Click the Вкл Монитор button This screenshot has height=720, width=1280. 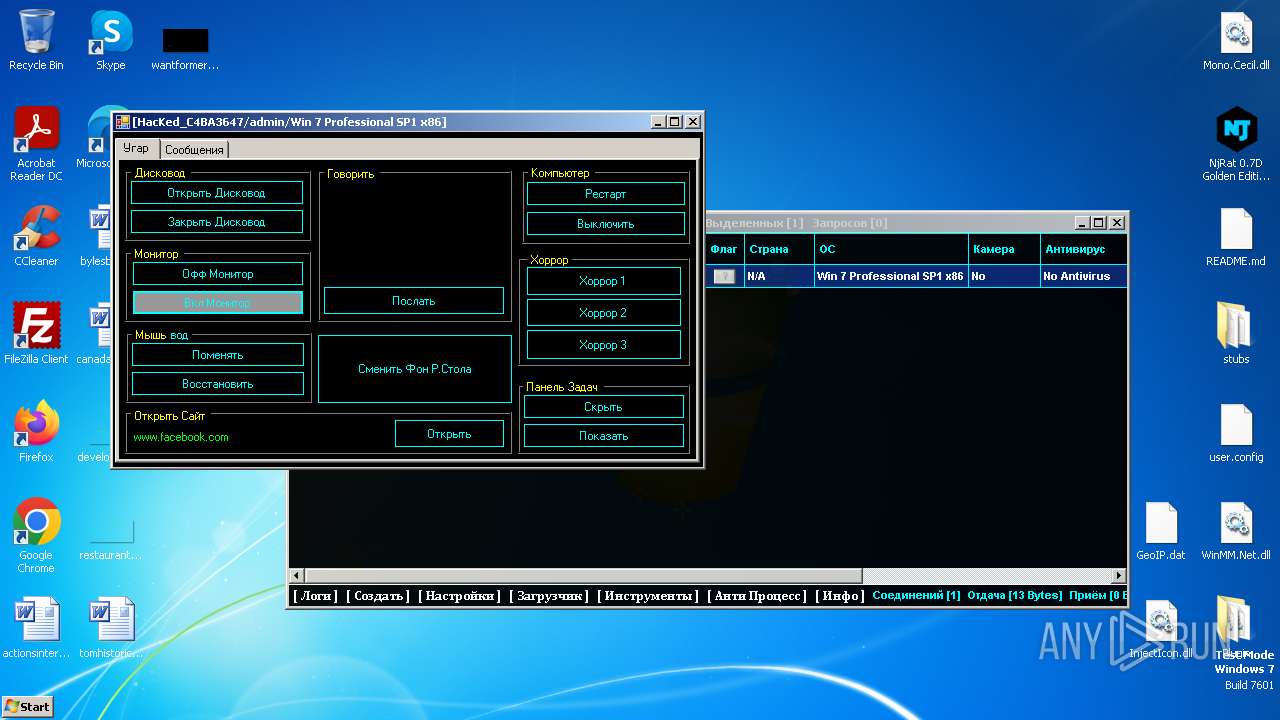[x=217, y=302]
